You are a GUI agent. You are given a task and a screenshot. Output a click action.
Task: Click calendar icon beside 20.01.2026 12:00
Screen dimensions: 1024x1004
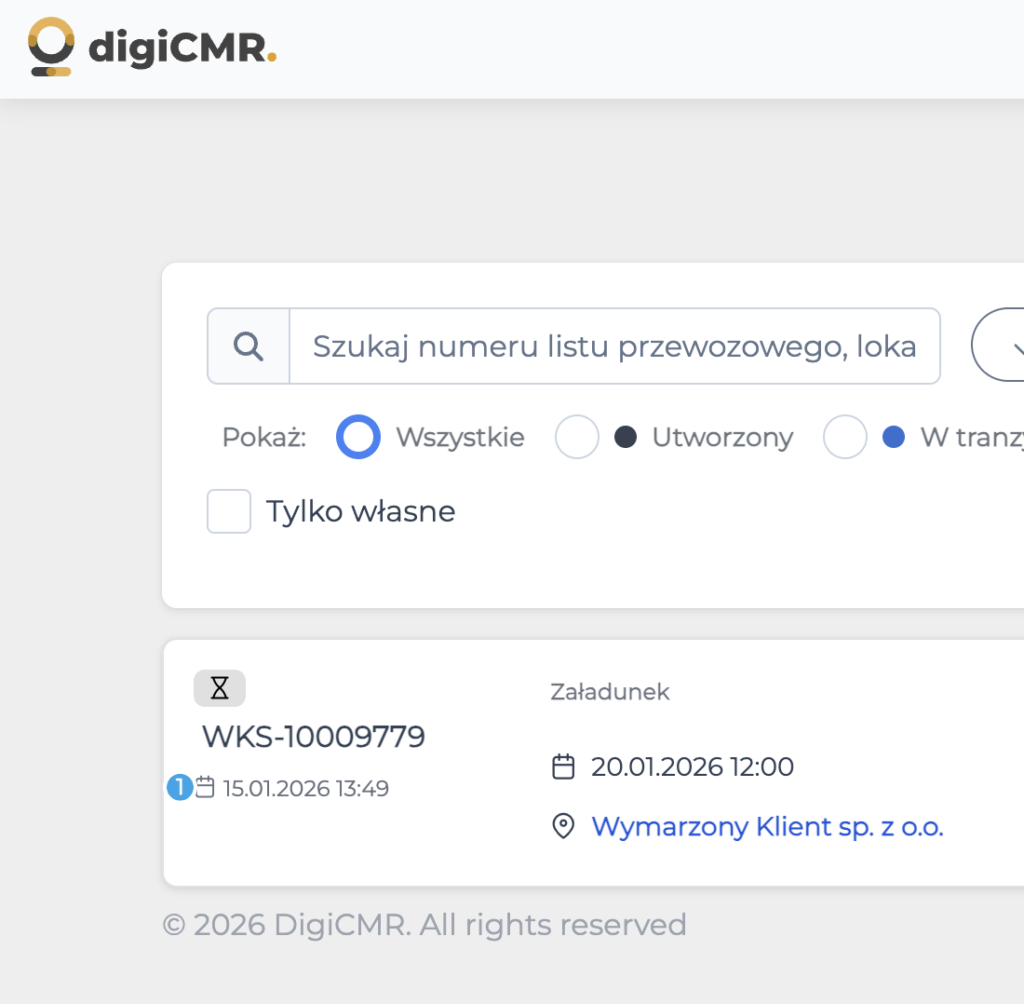tap(564, 767)
